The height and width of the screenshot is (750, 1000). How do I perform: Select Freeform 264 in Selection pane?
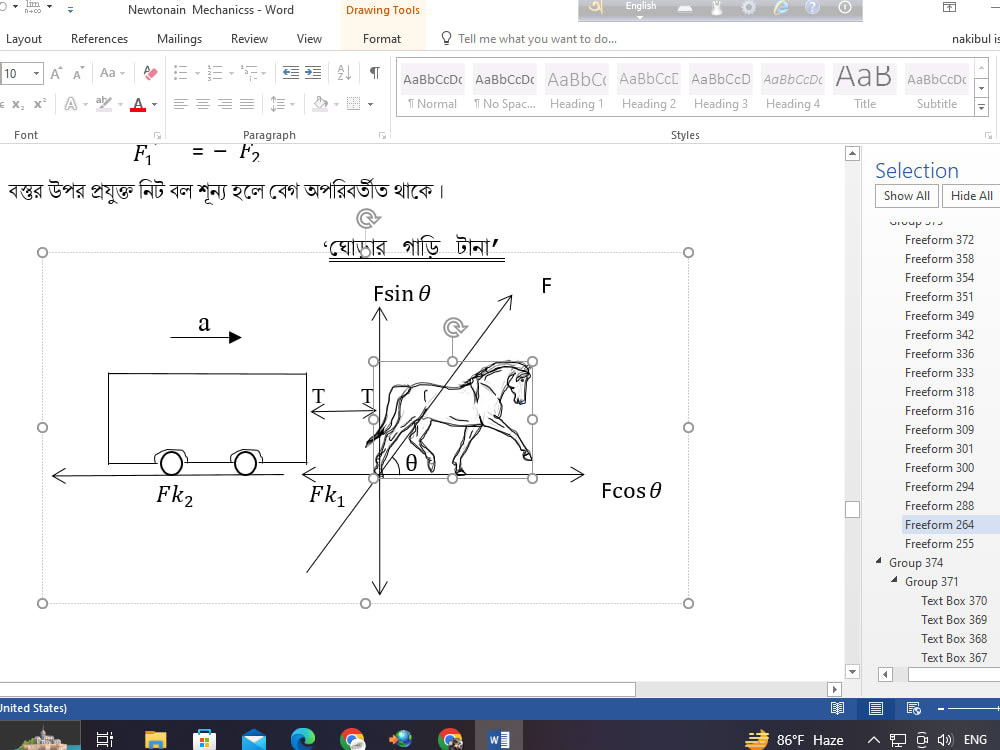point(939,525)
